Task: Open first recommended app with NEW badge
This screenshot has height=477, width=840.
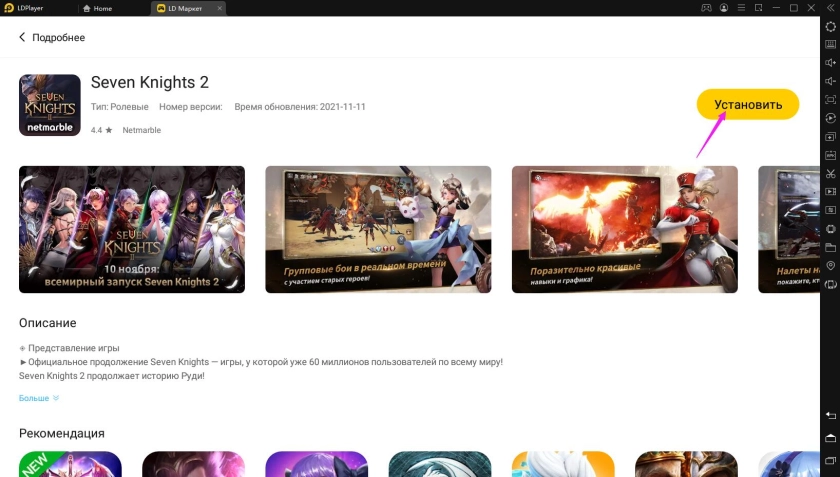Action: click(x=70, y=464)
